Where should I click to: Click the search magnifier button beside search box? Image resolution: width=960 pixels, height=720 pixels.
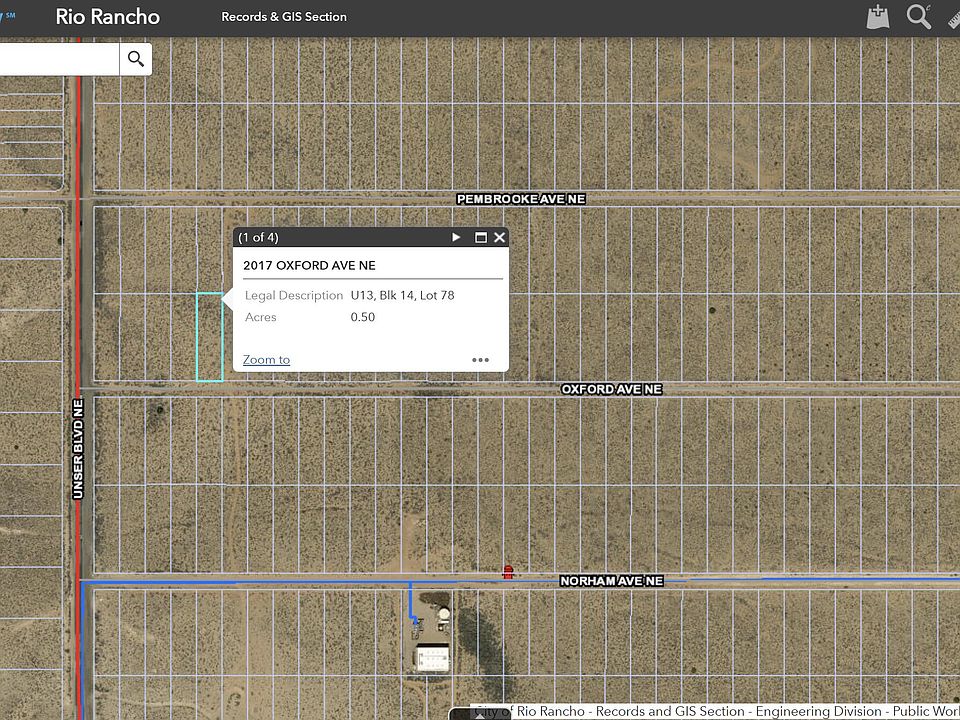tap(135, 59)
